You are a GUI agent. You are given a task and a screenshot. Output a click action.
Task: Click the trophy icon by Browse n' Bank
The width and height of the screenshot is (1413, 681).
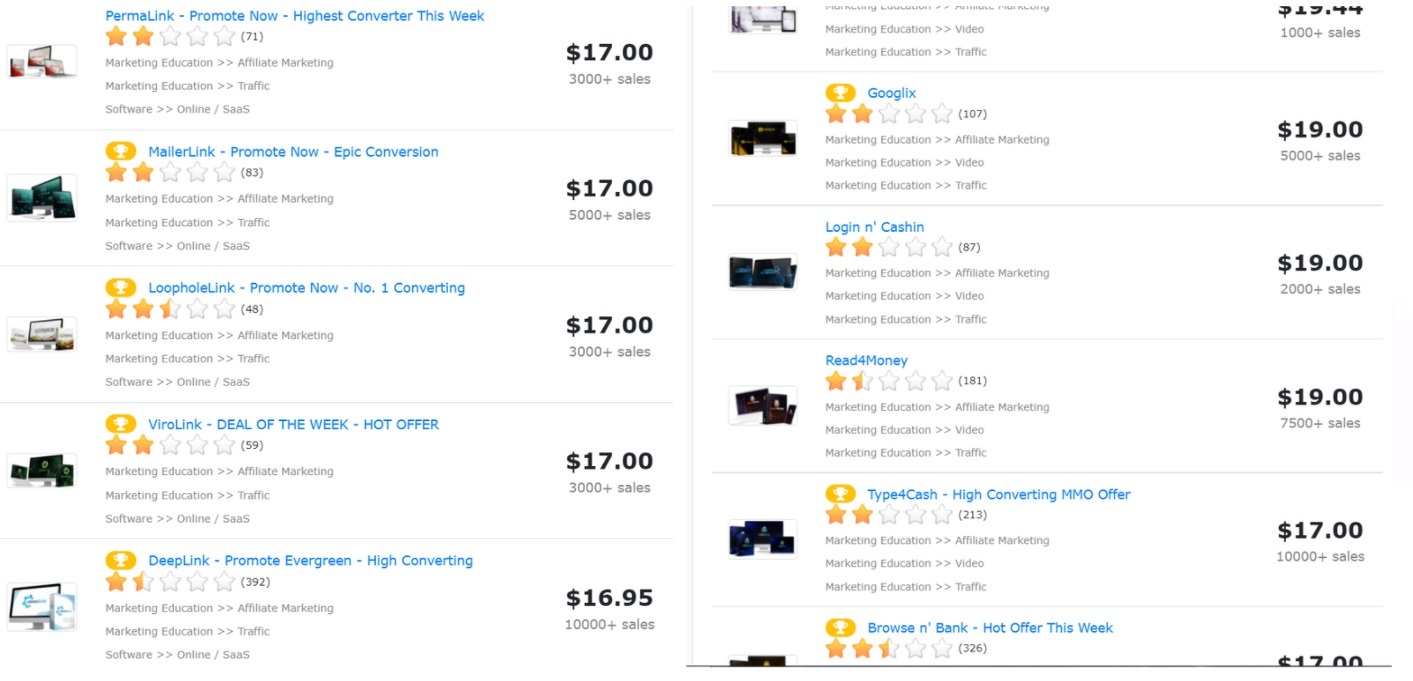point(840,628)
